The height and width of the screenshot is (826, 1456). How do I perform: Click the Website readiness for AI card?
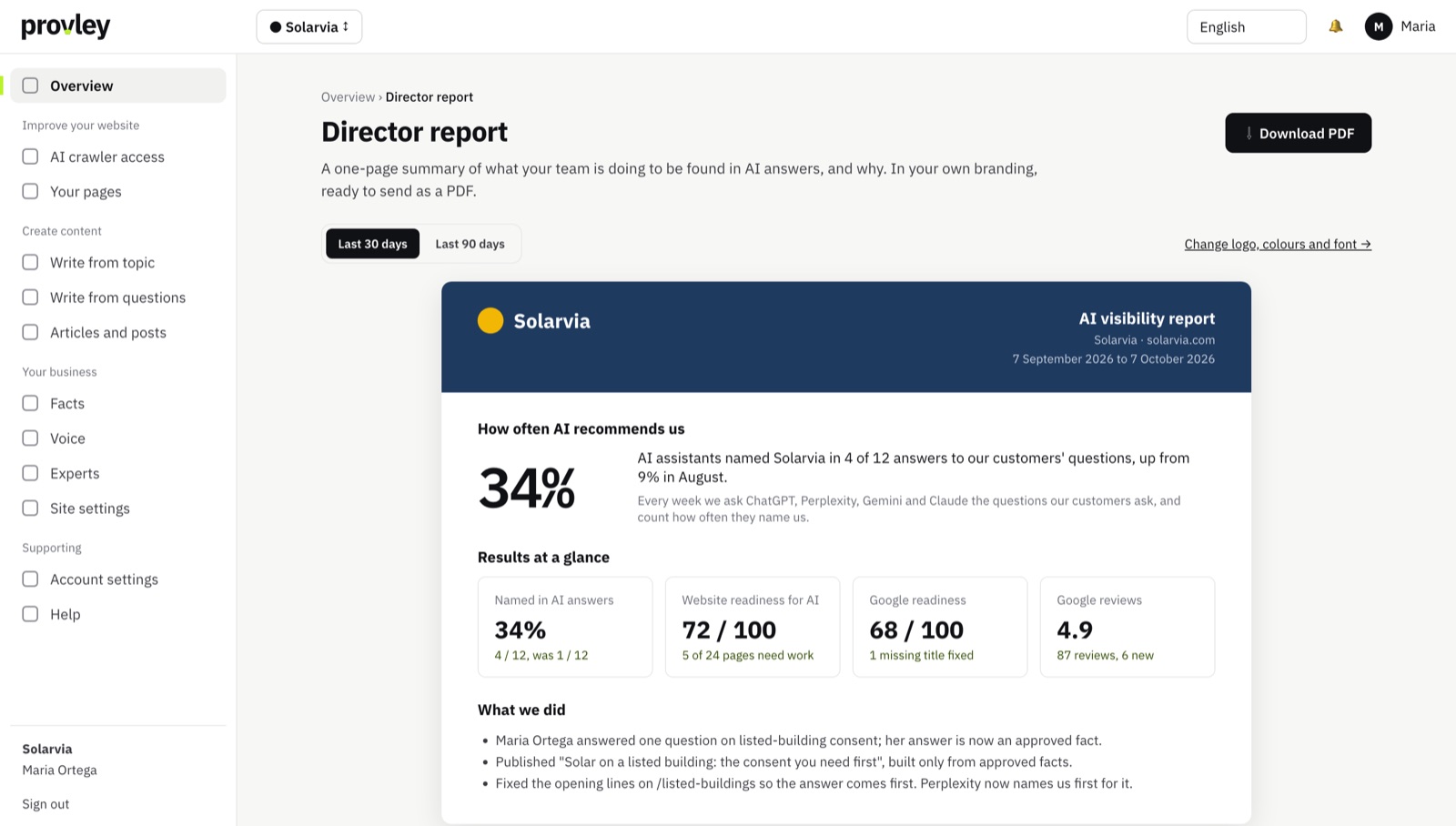753,627
